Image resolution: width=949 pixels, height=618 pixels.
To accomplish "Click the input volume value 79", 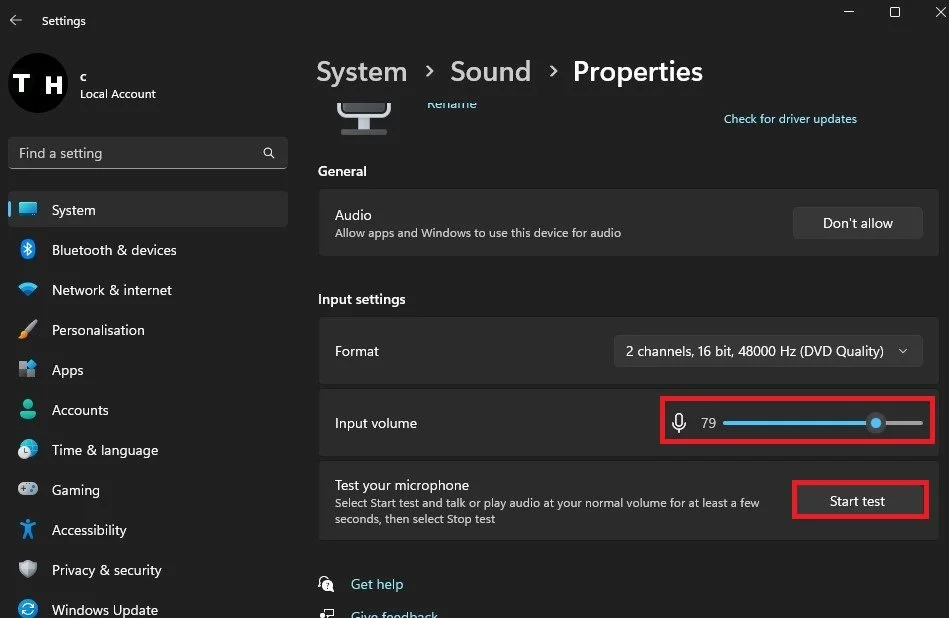I will pyautogui.click(x=708, y=423).
